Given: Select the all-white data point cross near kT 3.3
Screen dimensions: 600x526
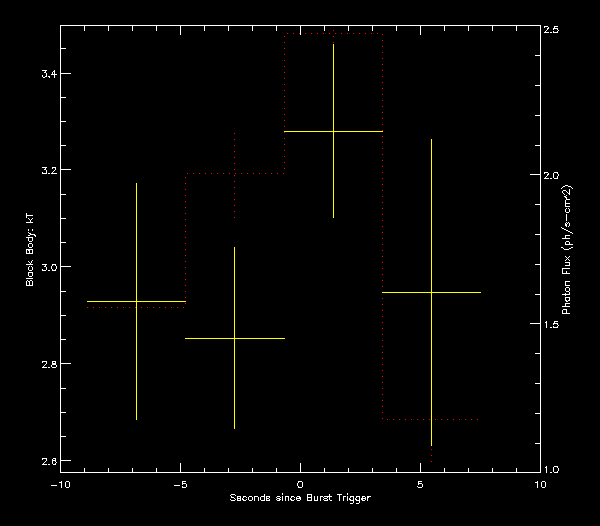Looking at the screenshot, I should [333, 131].
